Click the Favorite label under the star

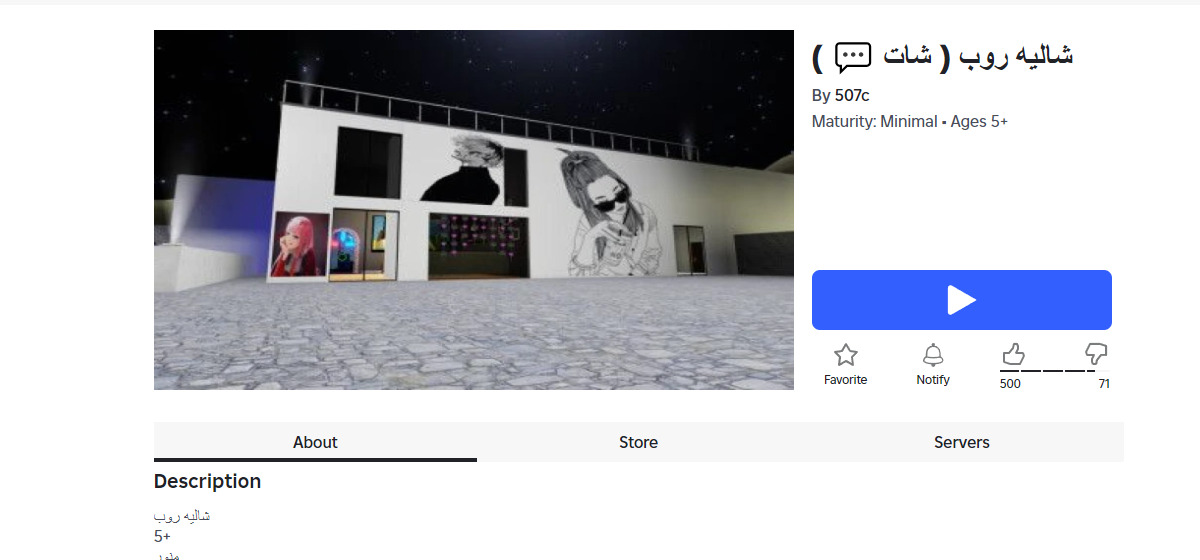click(x=846, y=380)
